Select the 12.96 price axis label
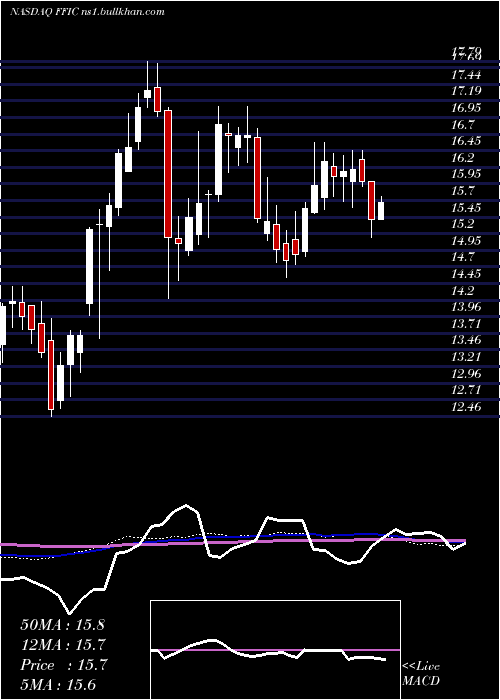The image size is (500, 700). (466, 374)
